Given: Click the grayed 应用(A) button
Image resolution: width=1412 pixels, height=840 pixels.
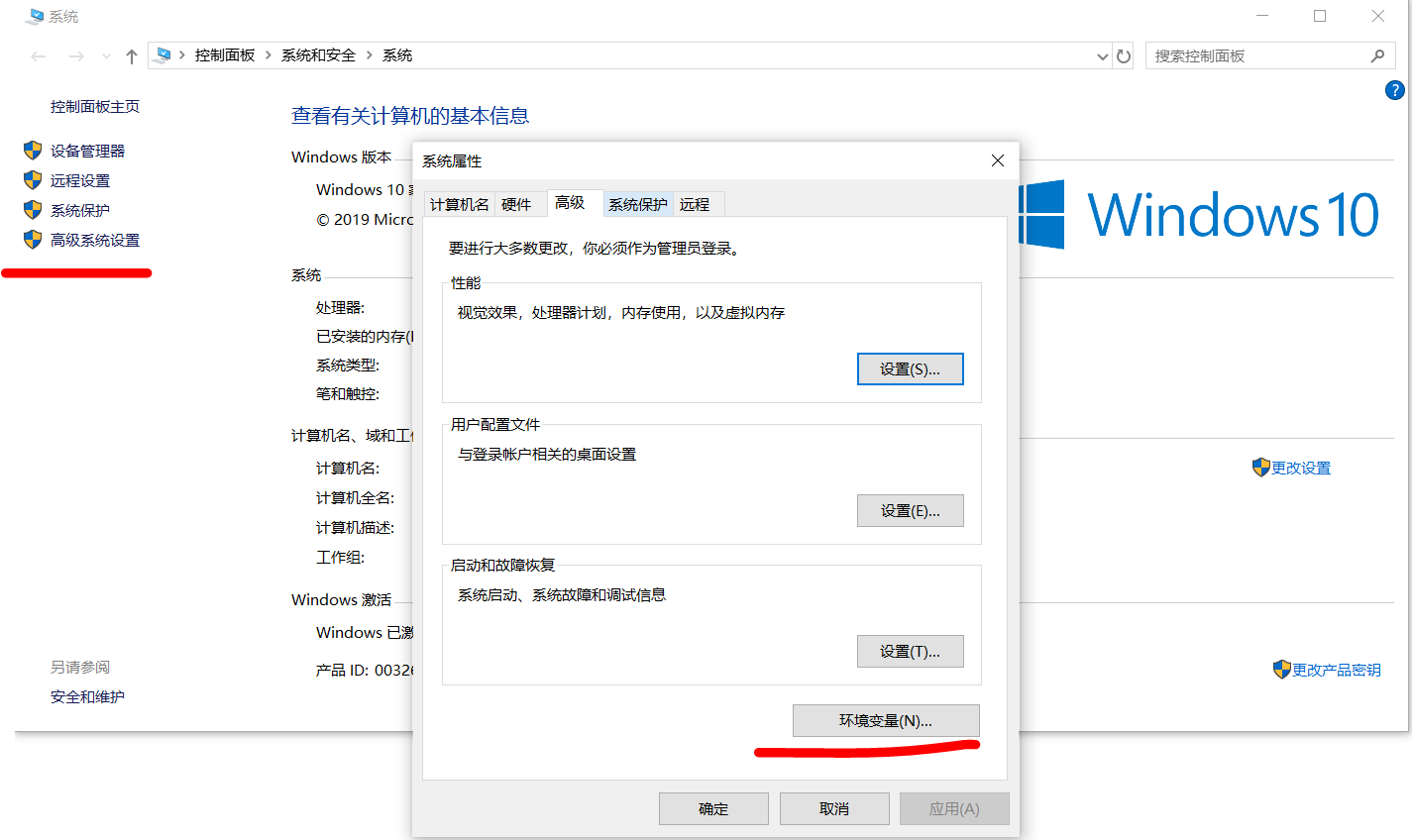Looking at the screenshot, I should click(954, 809).
